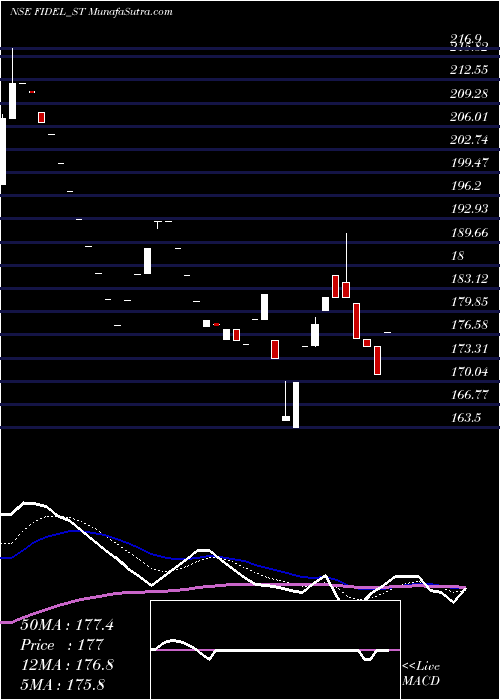Select the 163.5 price level label

466,418
